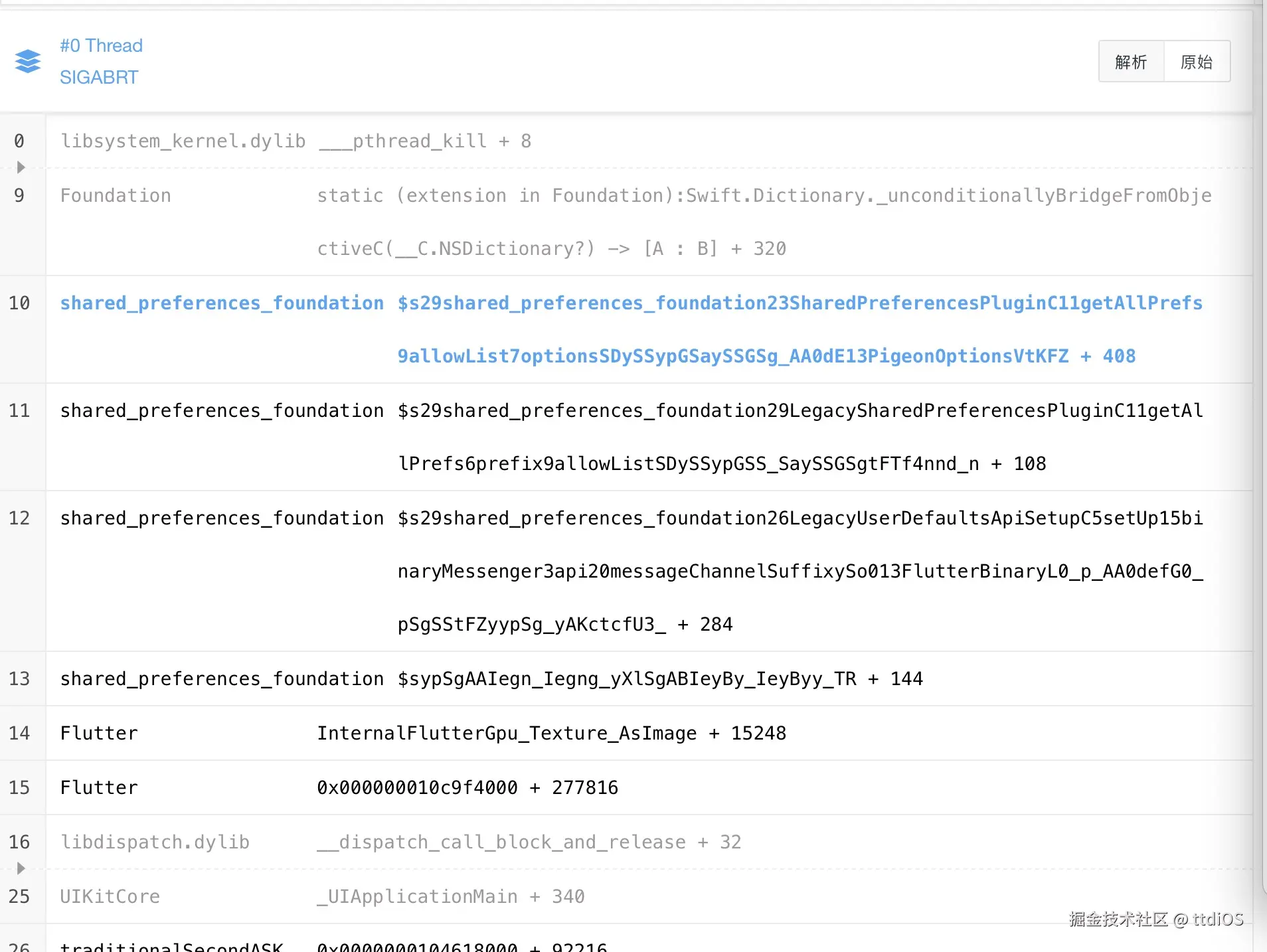
Task: Click highlighted shared_preferences_foundation in frame 10
Action: (x=222, y=303)
